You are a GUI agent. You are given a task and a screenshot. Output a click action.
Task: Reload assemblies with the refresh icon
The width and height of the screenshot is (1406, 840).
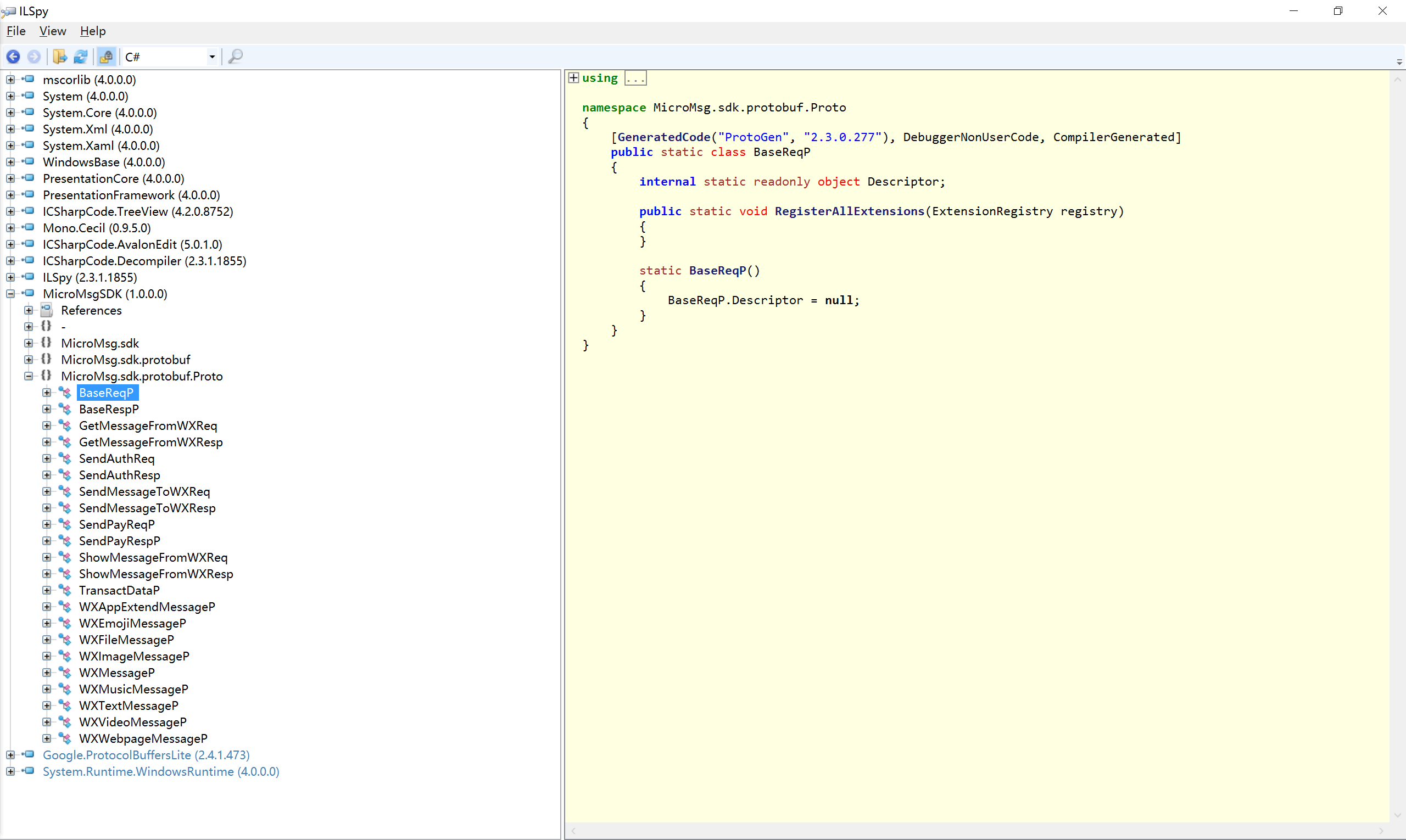click(x=81, y=57)
